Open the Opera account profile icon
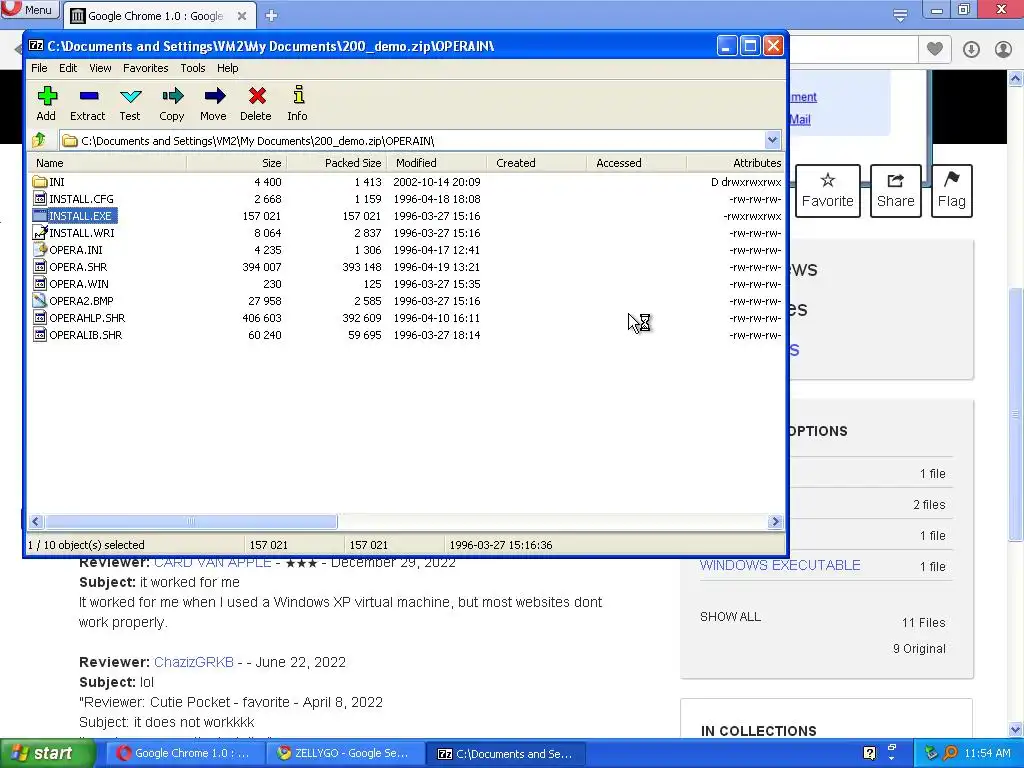Image resolution: width=1024 pixels, height=768 pixels. pos(1003,50)
